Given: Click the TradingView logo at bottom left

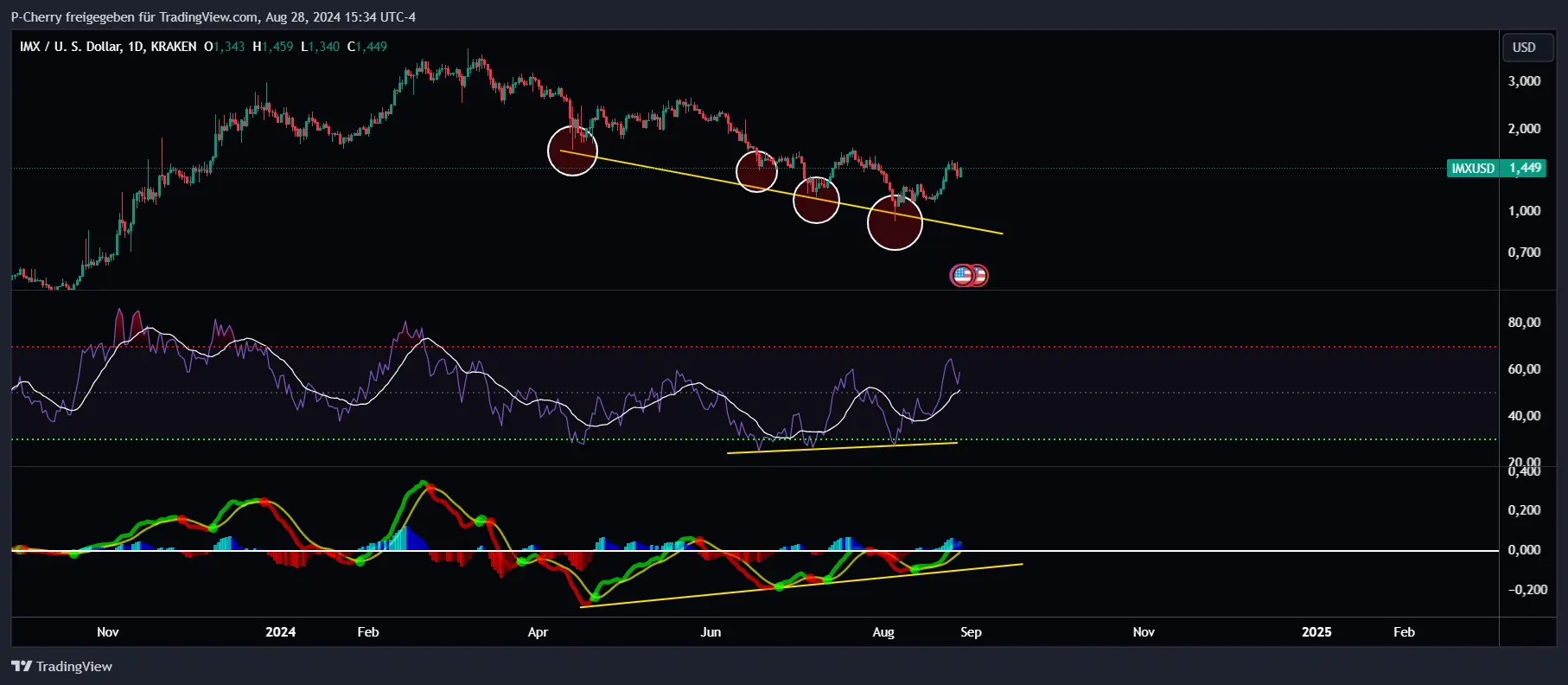Looking at the screenshot, I should click(61, 666).
